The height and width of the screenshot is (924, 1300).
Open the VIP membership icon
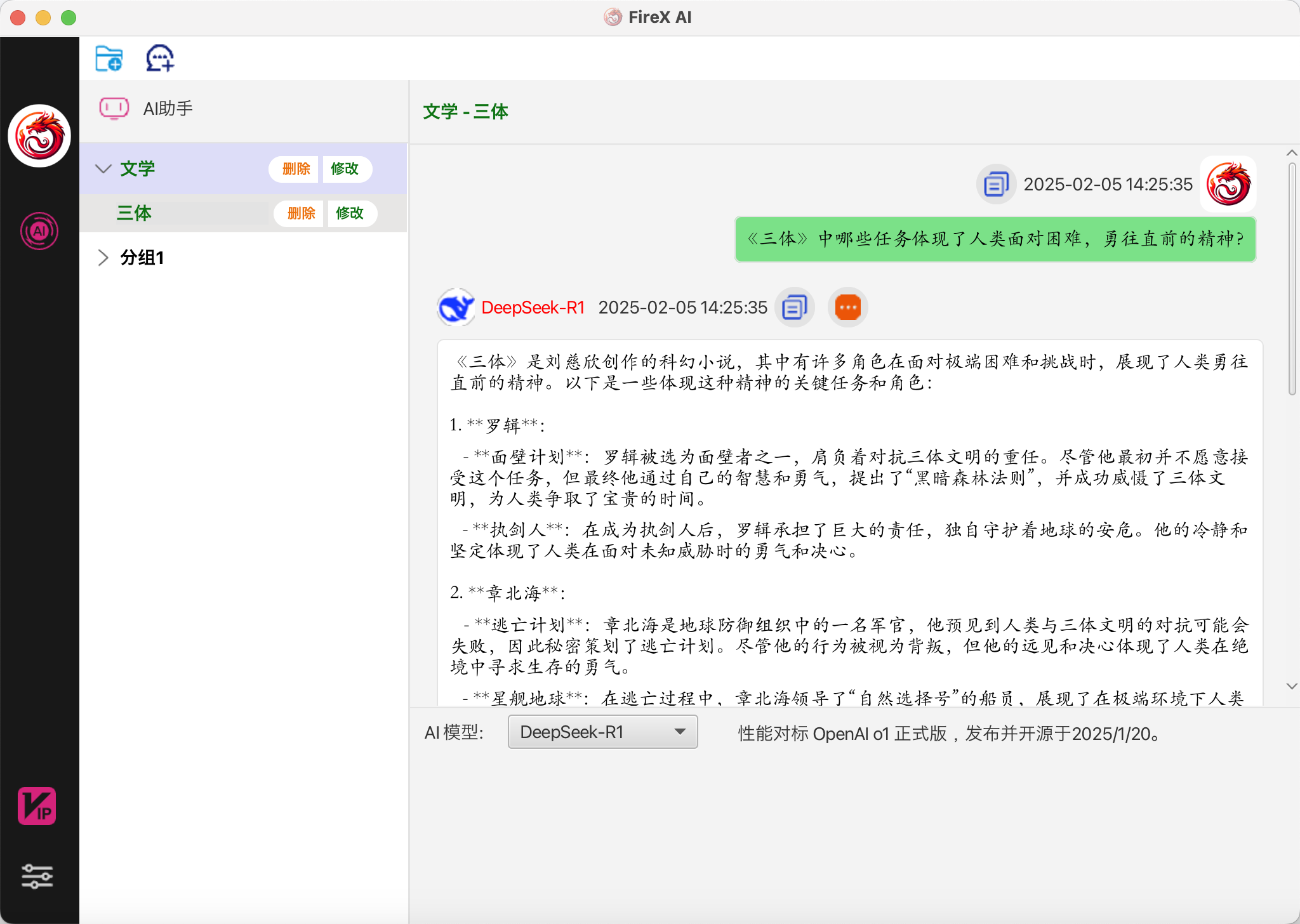(x=37, y=806)
